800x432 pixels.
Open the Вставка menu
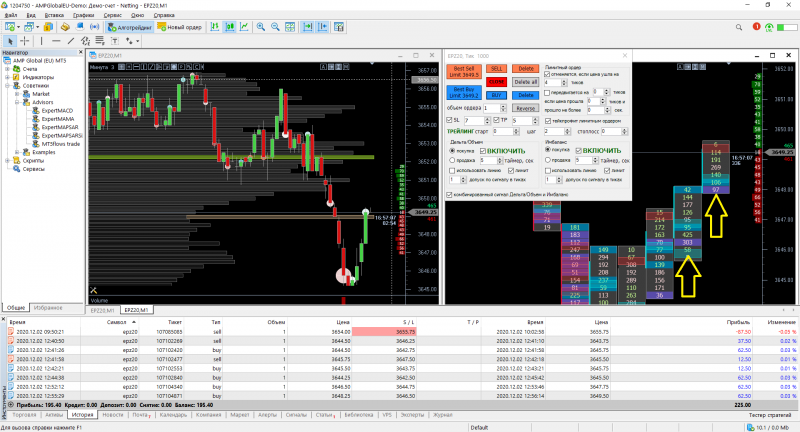(x=54, y=15)
